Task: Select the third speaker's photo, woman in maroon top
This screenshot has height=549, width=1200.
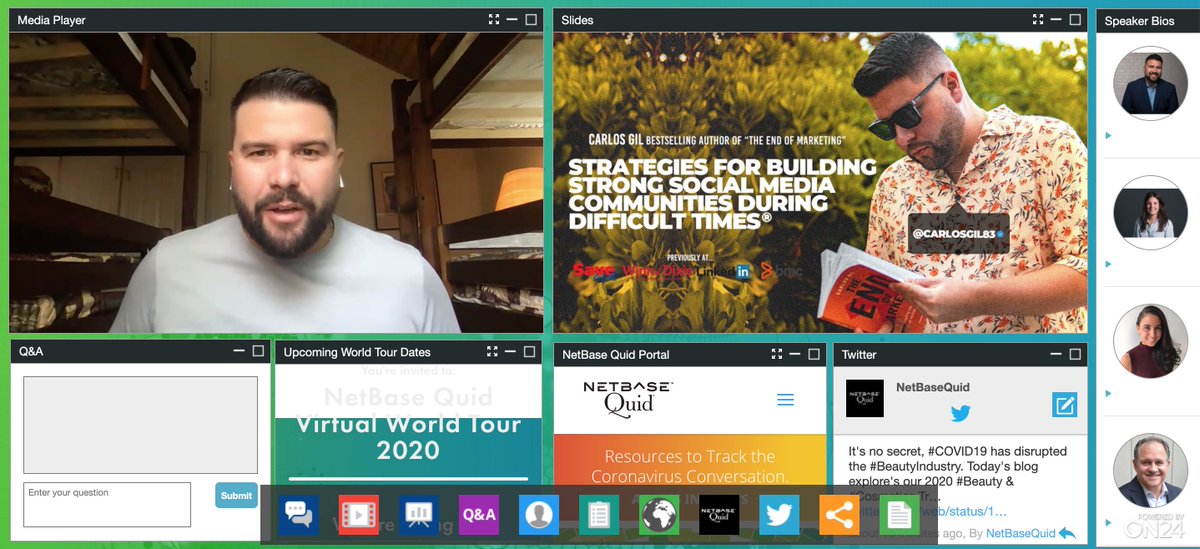Action: (1149, 340)
